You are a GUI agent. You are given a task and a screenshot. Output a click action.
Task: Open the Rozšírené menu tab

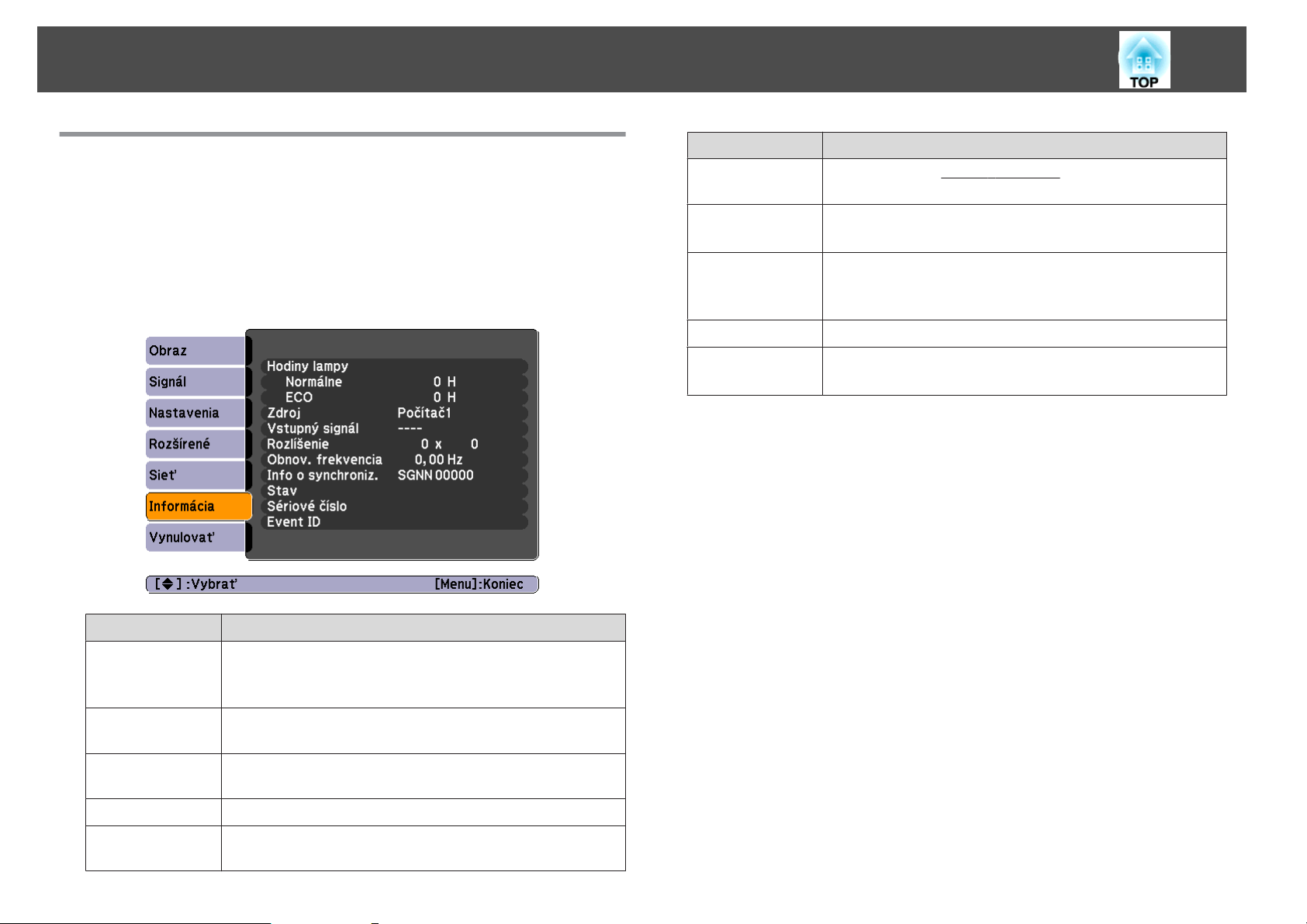tap(195, 444)
